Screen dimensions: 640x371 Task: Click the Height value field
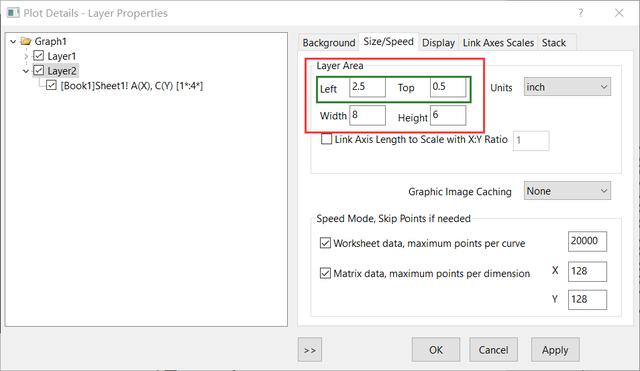pyautogui.click(x=448, y=116)
